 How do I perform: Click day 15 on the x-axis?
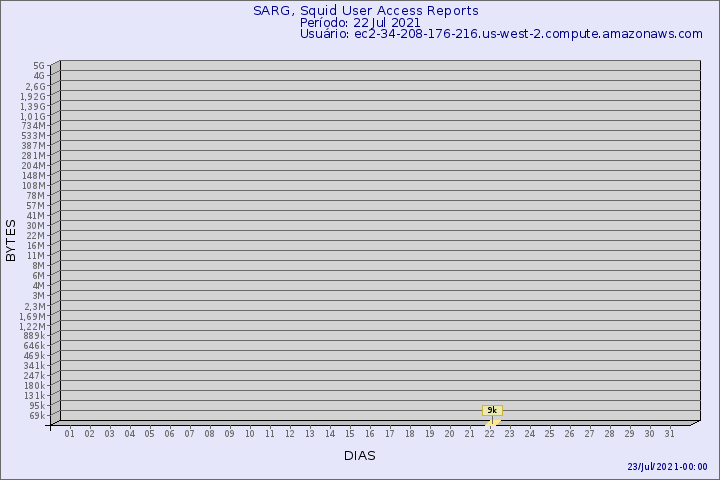349,434
